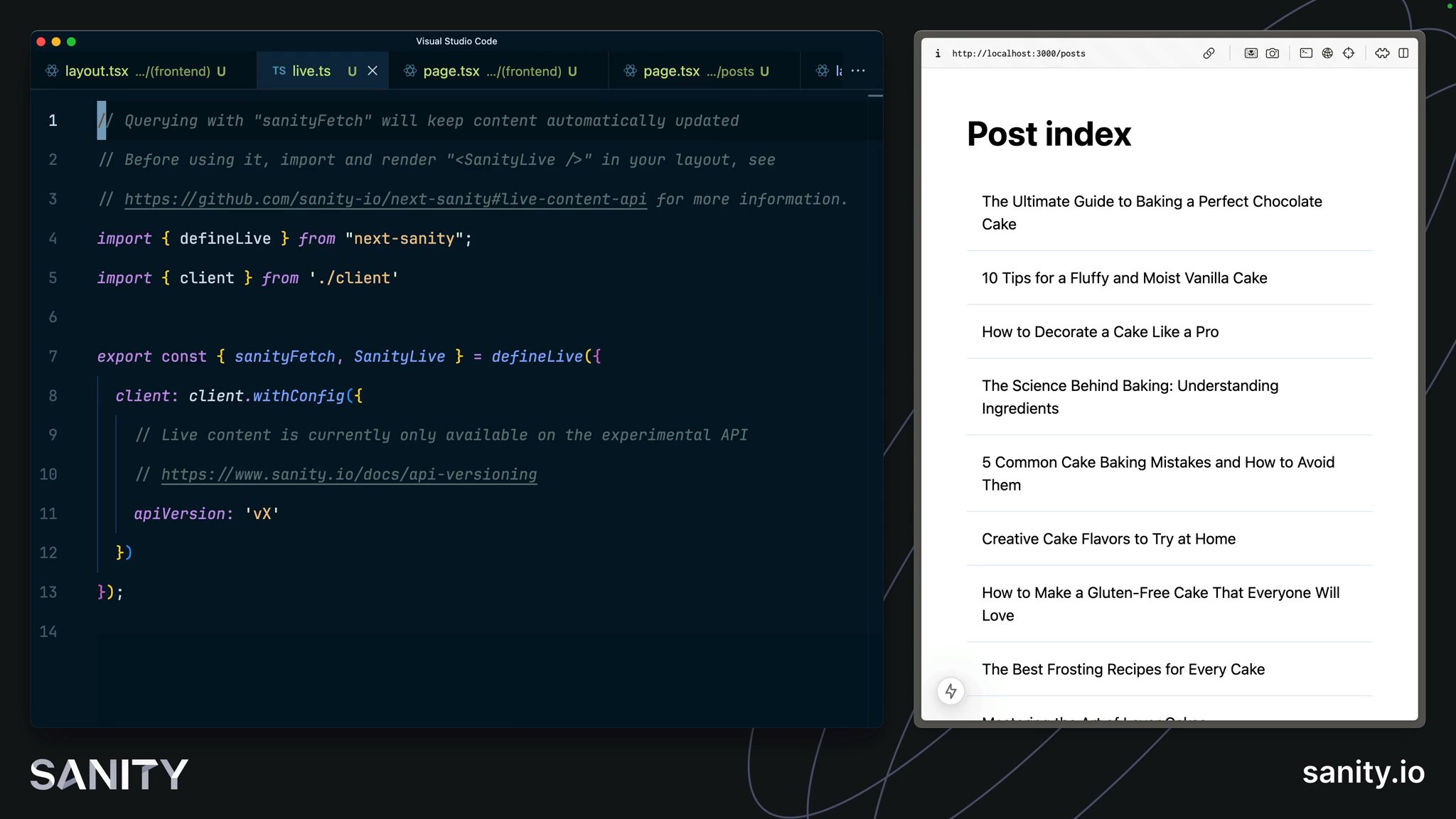Image resolution: width=1456 pixels, height=819 pixels.
Task: Select the camera screenshot icon
Action: point(1273,53)
